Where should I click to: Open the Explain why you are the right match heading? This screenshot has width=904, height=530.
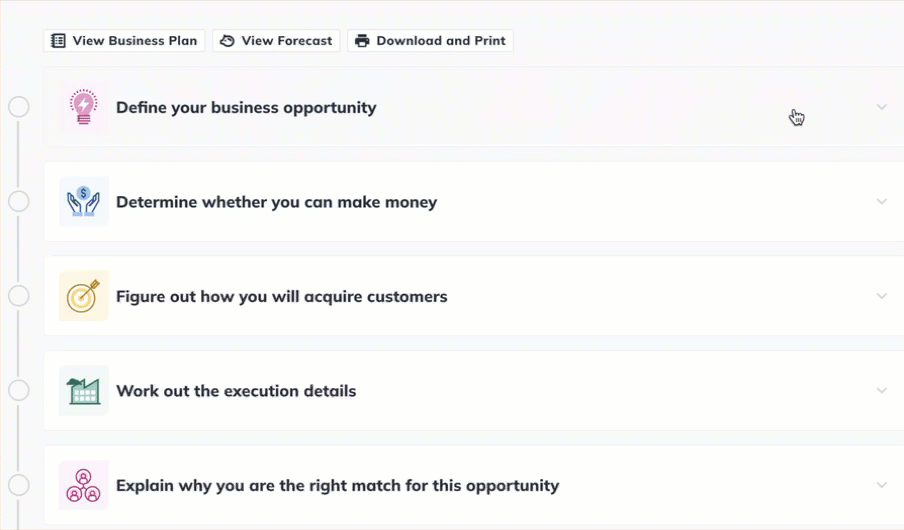[x=337, y=486]
